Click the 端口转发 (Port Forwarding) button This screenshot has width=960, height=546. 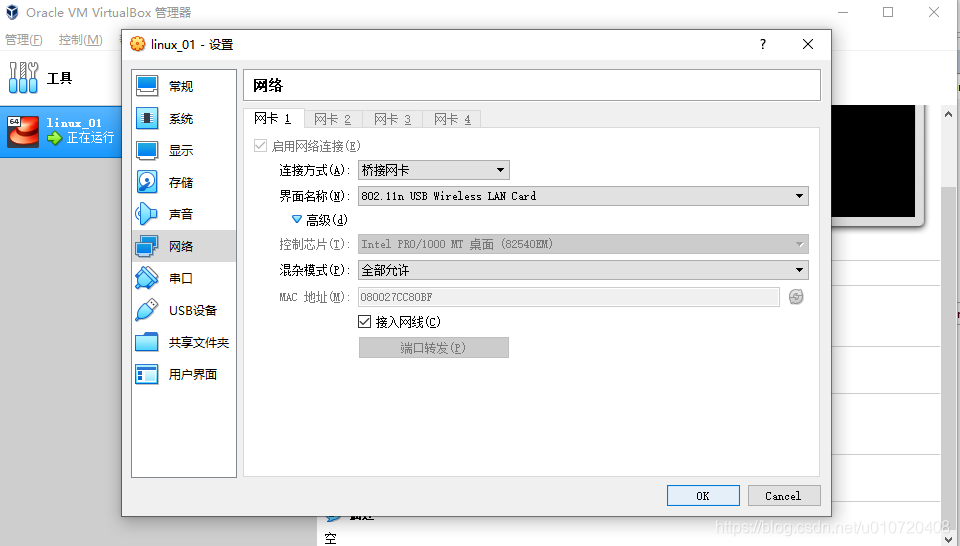433,348
